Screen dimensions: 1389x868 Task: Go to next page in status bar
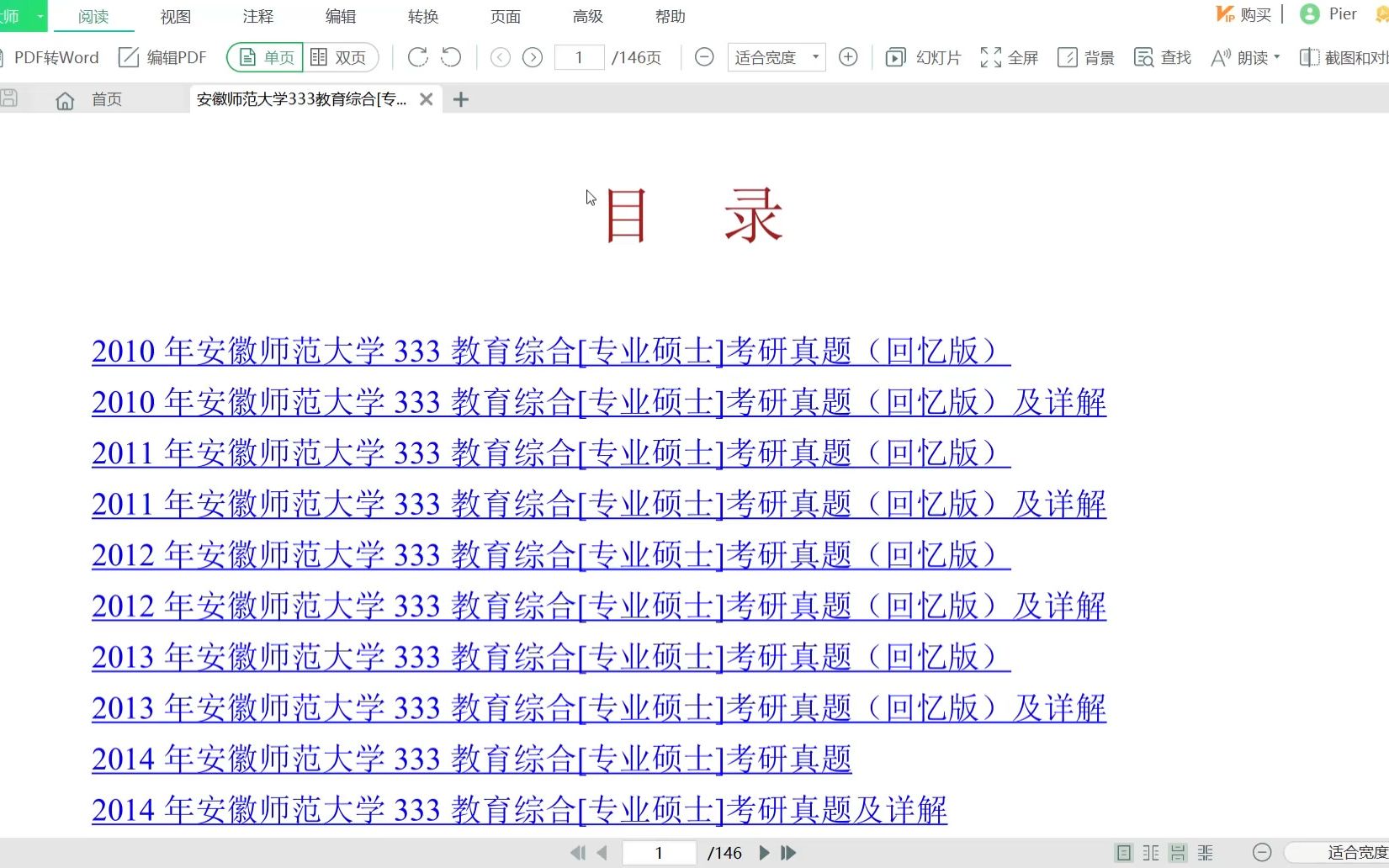point(764,853)
